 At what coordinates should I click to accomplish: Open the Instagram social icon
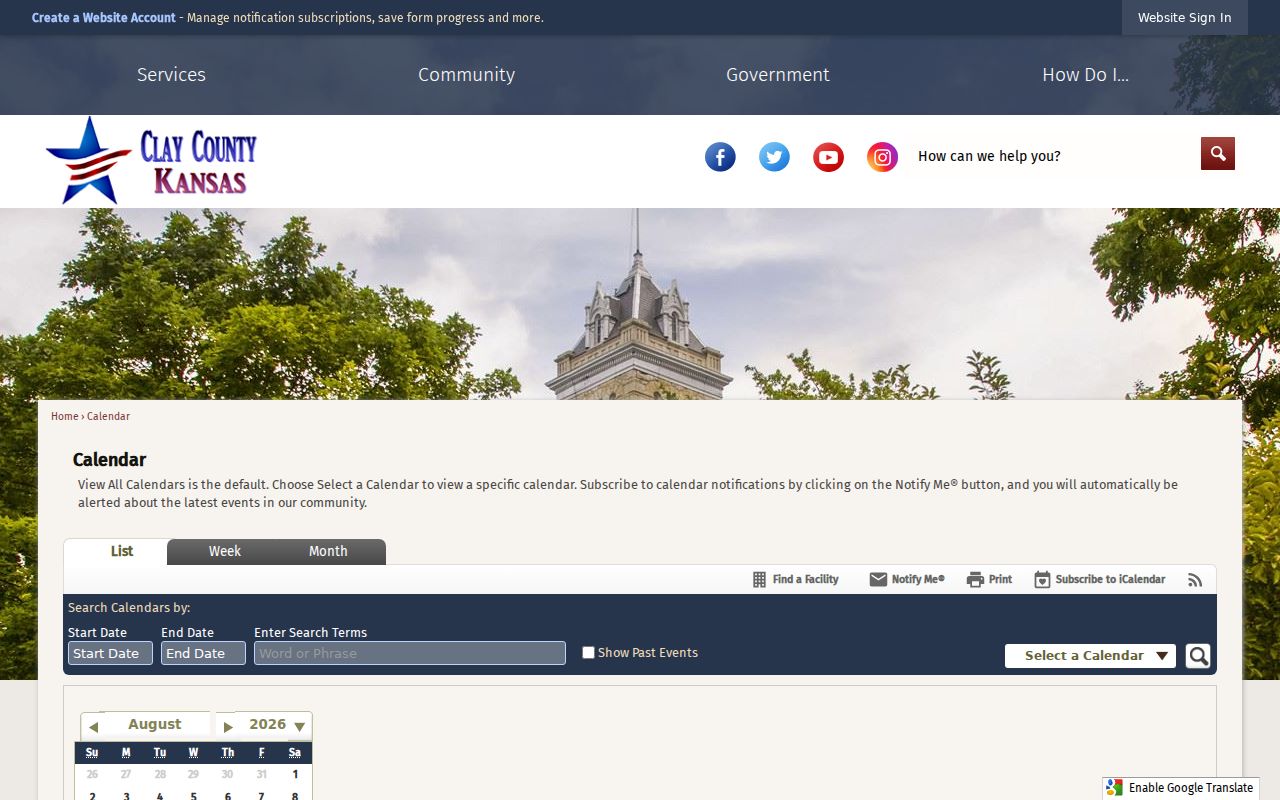click(882, 157)
